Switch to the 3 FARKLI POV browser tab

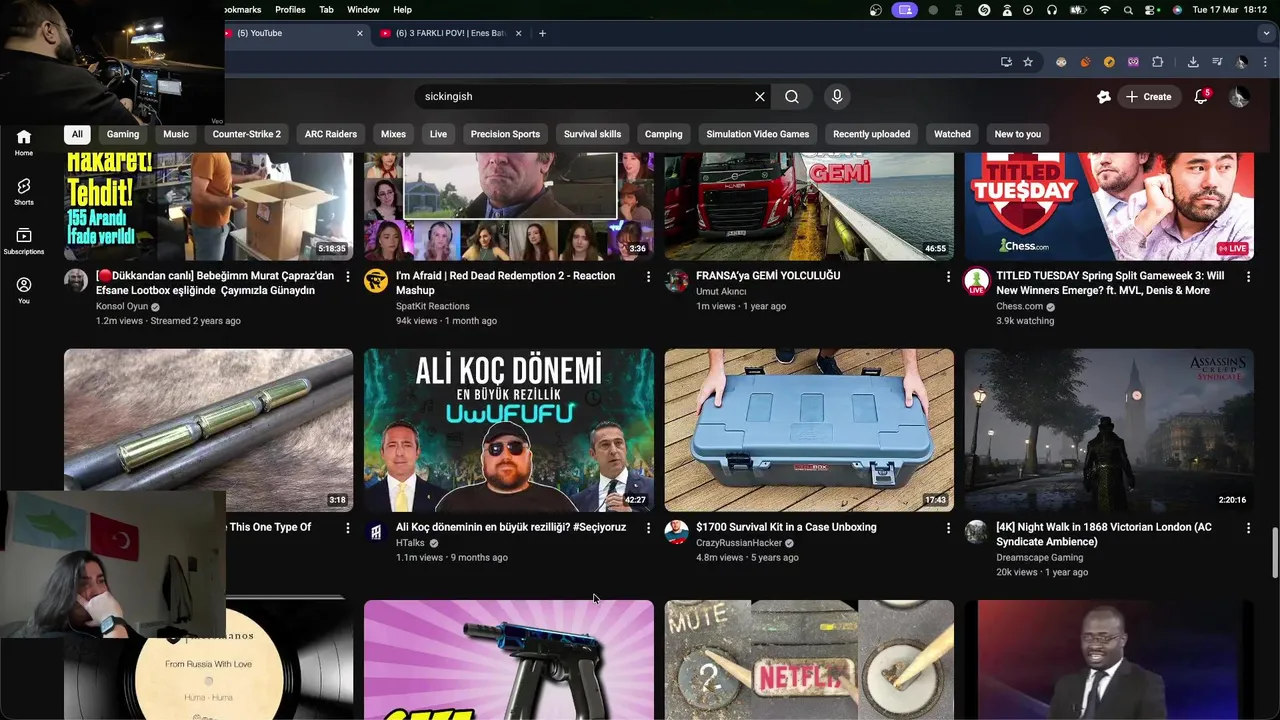tap(450, 33)
